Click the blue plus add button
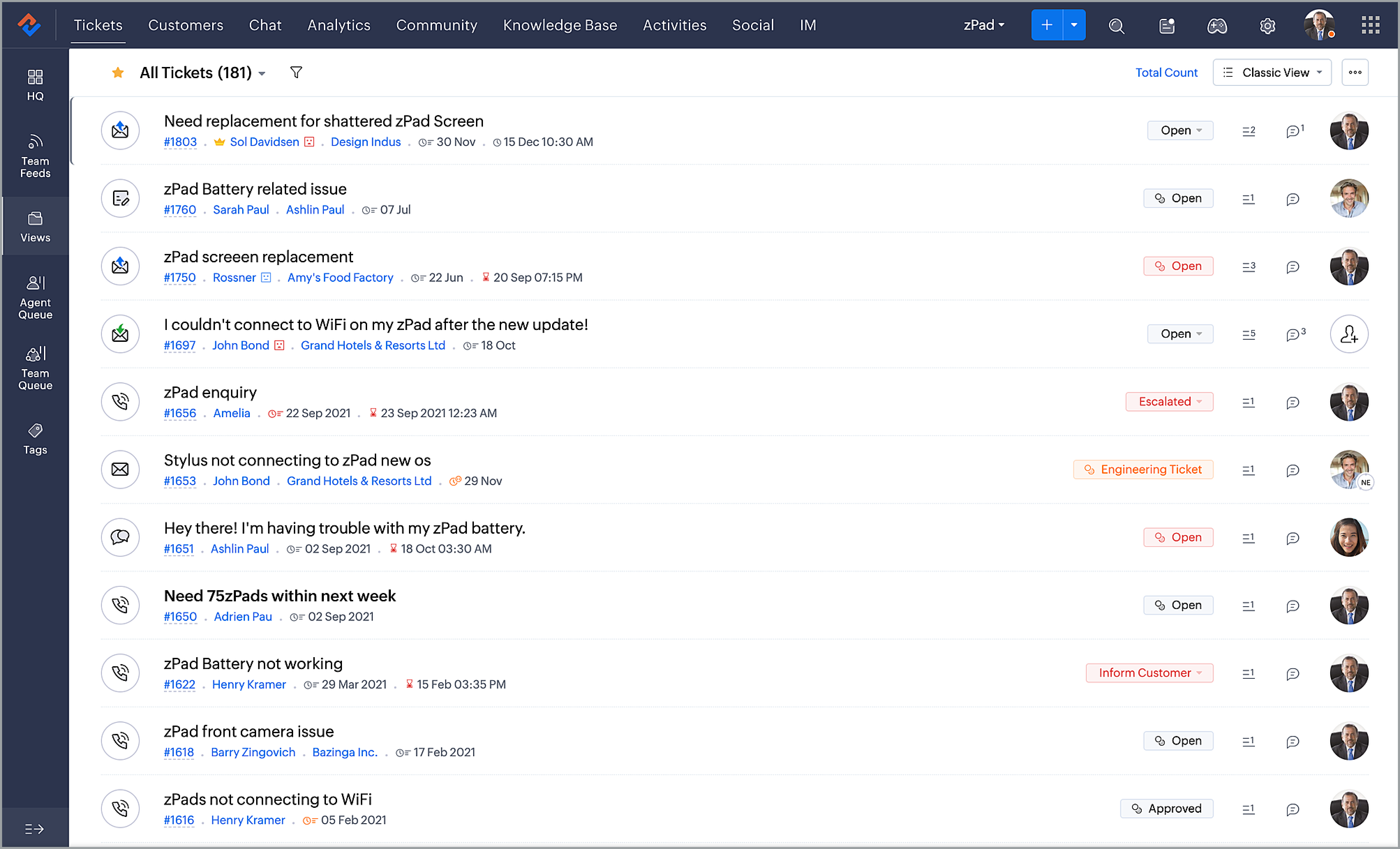Screen dimensions: 1400x849 [1046, 25]
